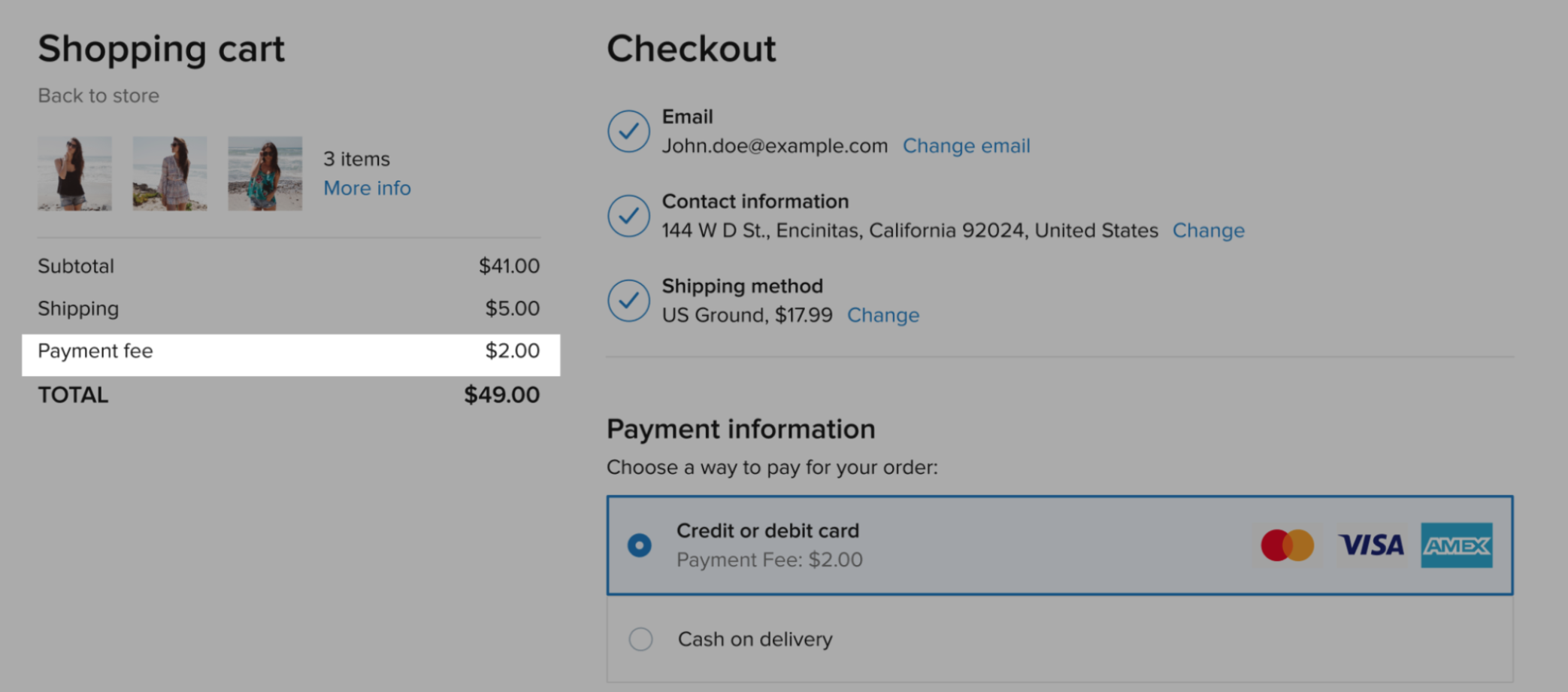
Task: Click the Change email link
Action: (x=966, y=146)
